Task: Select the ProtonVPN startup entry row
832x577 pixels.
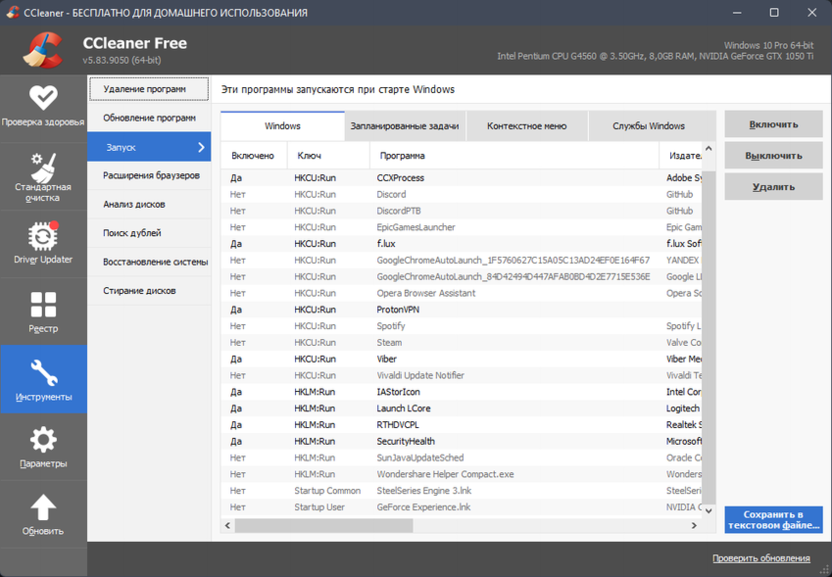Action: 400,310
